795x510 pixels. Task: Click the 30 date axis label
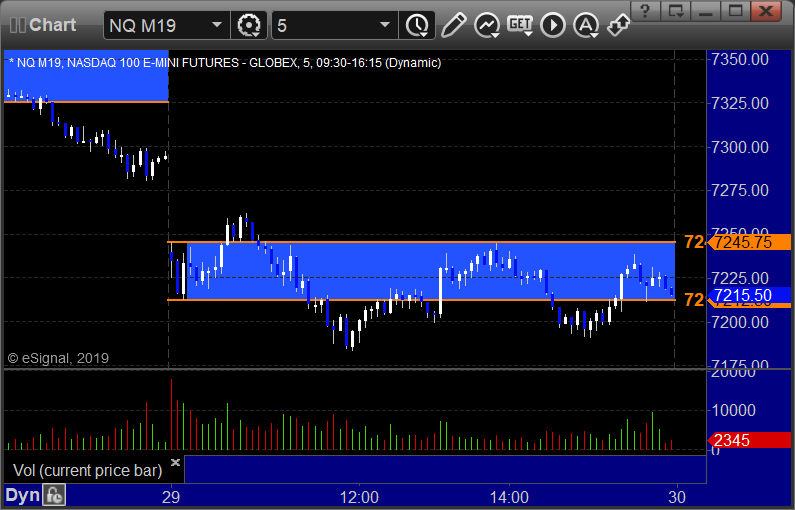(x=677, y=497)
